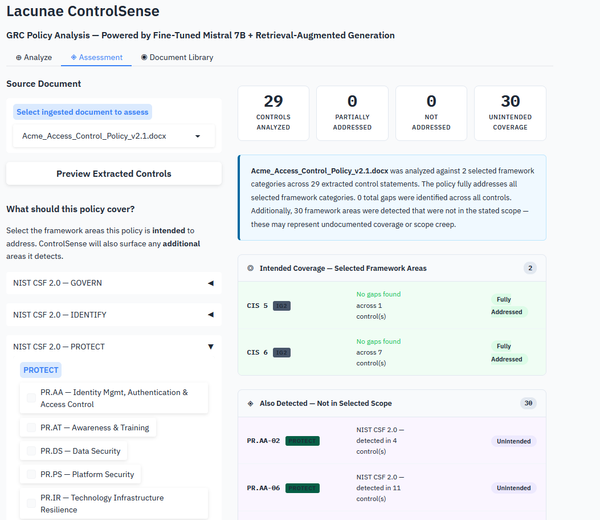Image resolution: width=600 pixels, height=520 pixels.
Task: Switch to the Analyze tab
Action: point(34,57)
